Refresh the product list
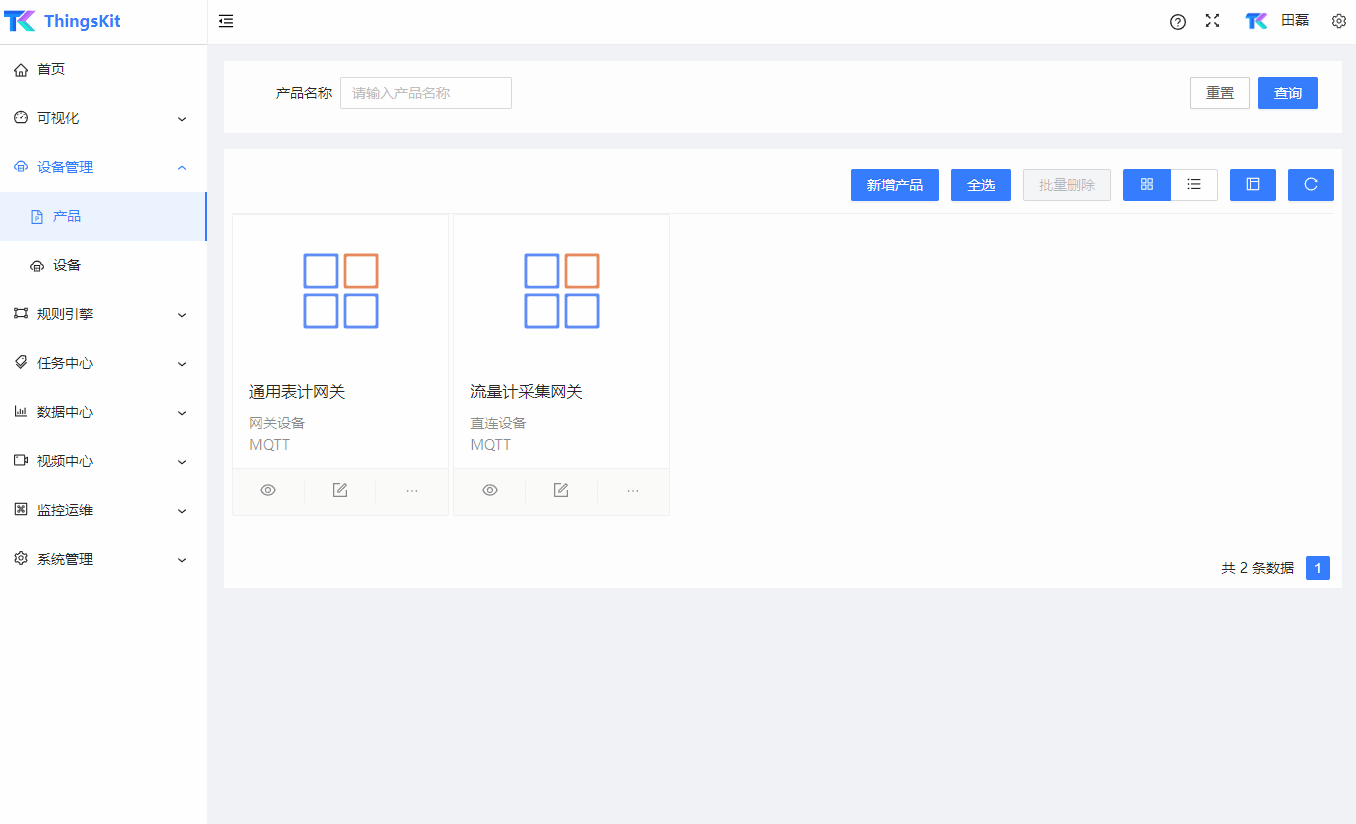The height and width of the screenshot is (824, 1356). (x=1310, y=184)
